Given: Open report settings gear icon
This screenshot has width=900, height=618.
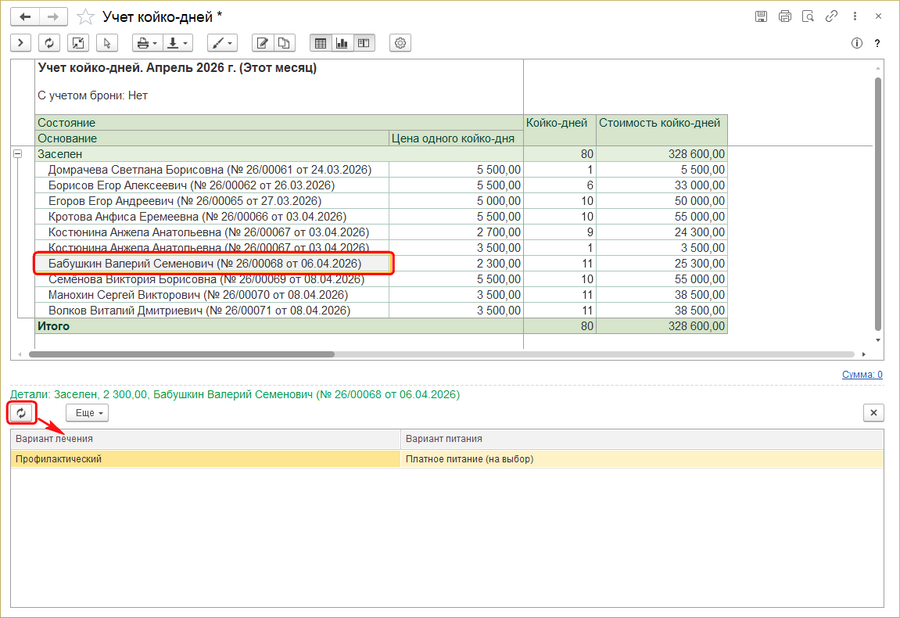Looking at the screenshot, I should [401, 43].
